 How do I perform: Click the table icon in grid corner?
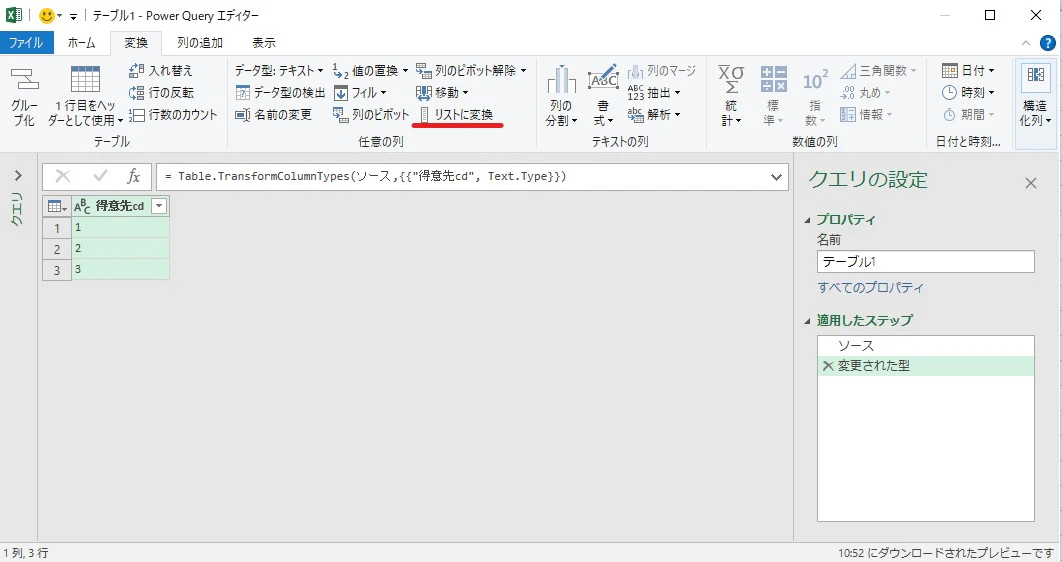56,206
